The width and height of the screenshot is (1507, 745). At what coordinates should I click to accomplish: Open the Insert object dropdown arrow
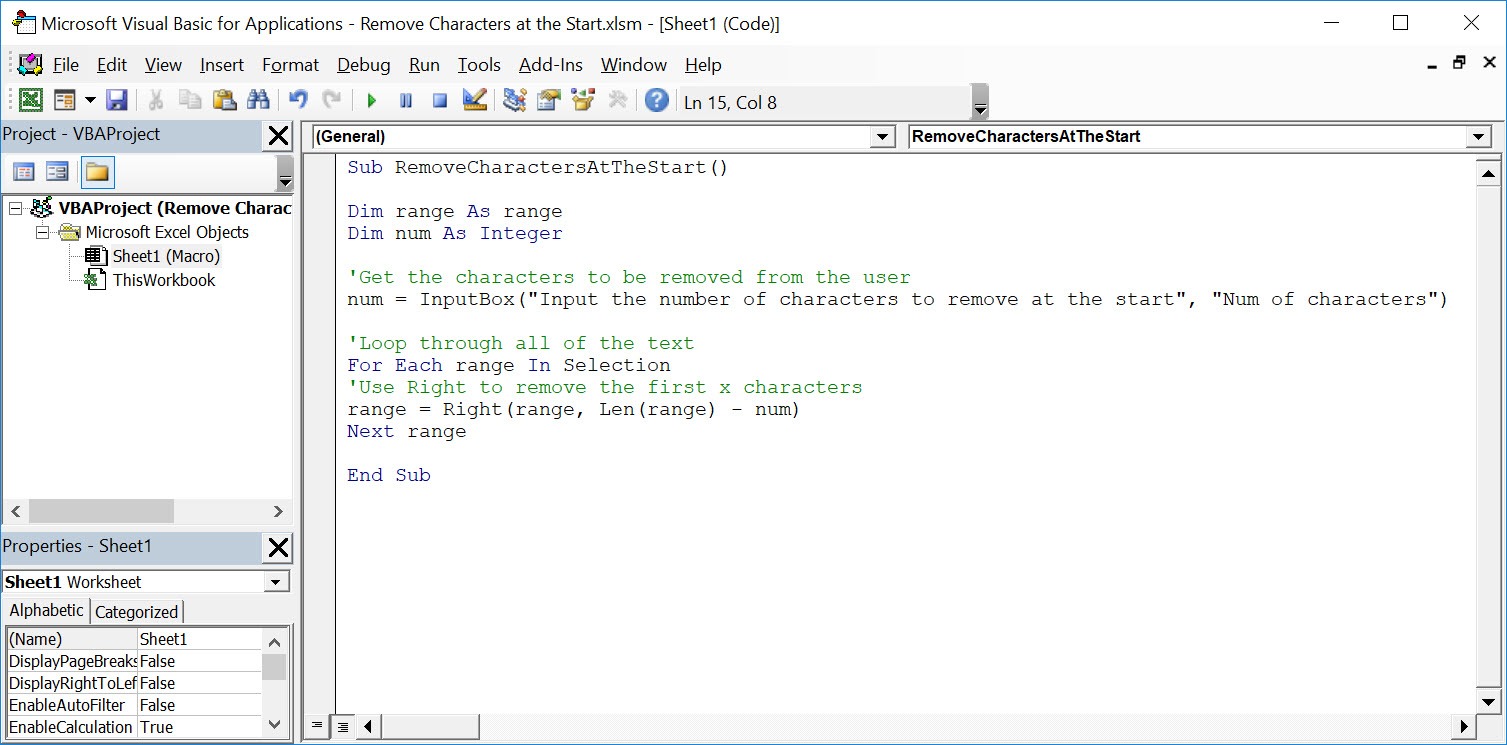pyautogui.click(x=90, y=101)
